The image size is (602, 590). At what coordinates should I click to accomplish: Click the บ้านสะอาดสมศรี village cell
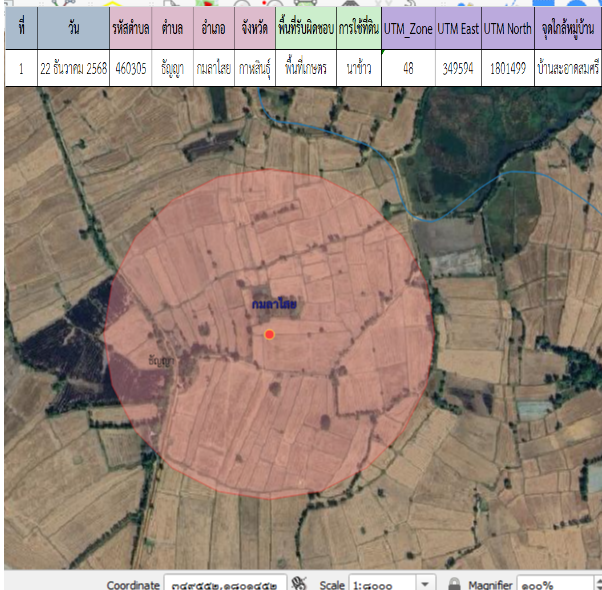click(567, 69)
